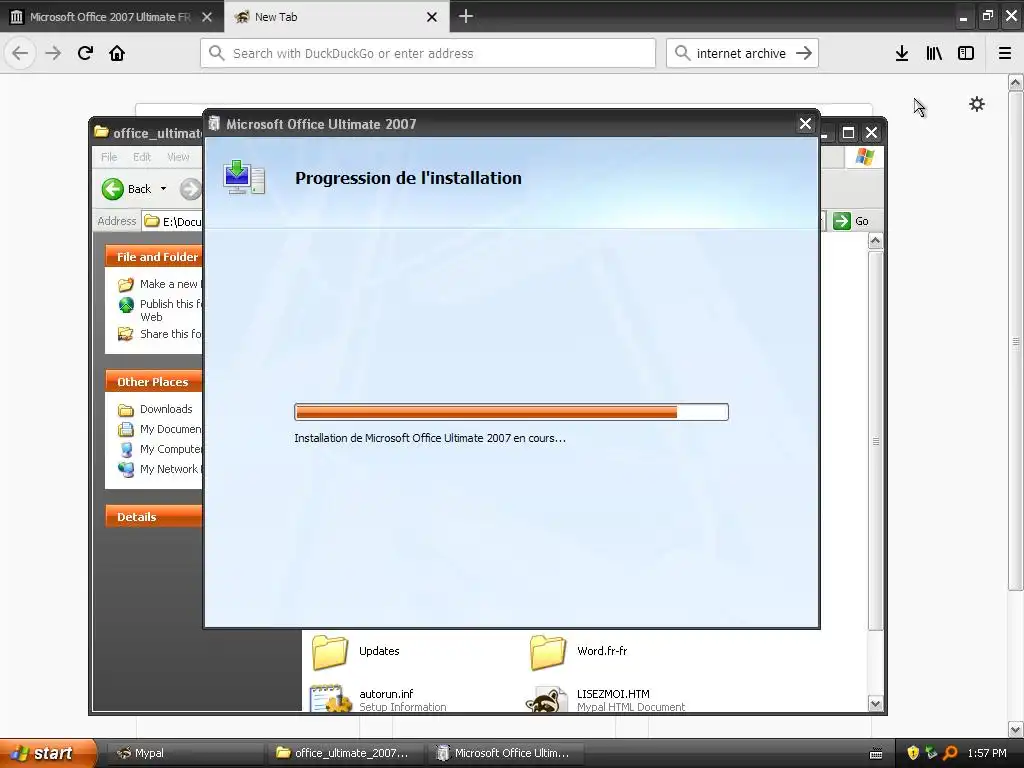Click the Explorer vertical scrollbar thumb
This screenshot has height=768, width=1024.
pos(876,441)
